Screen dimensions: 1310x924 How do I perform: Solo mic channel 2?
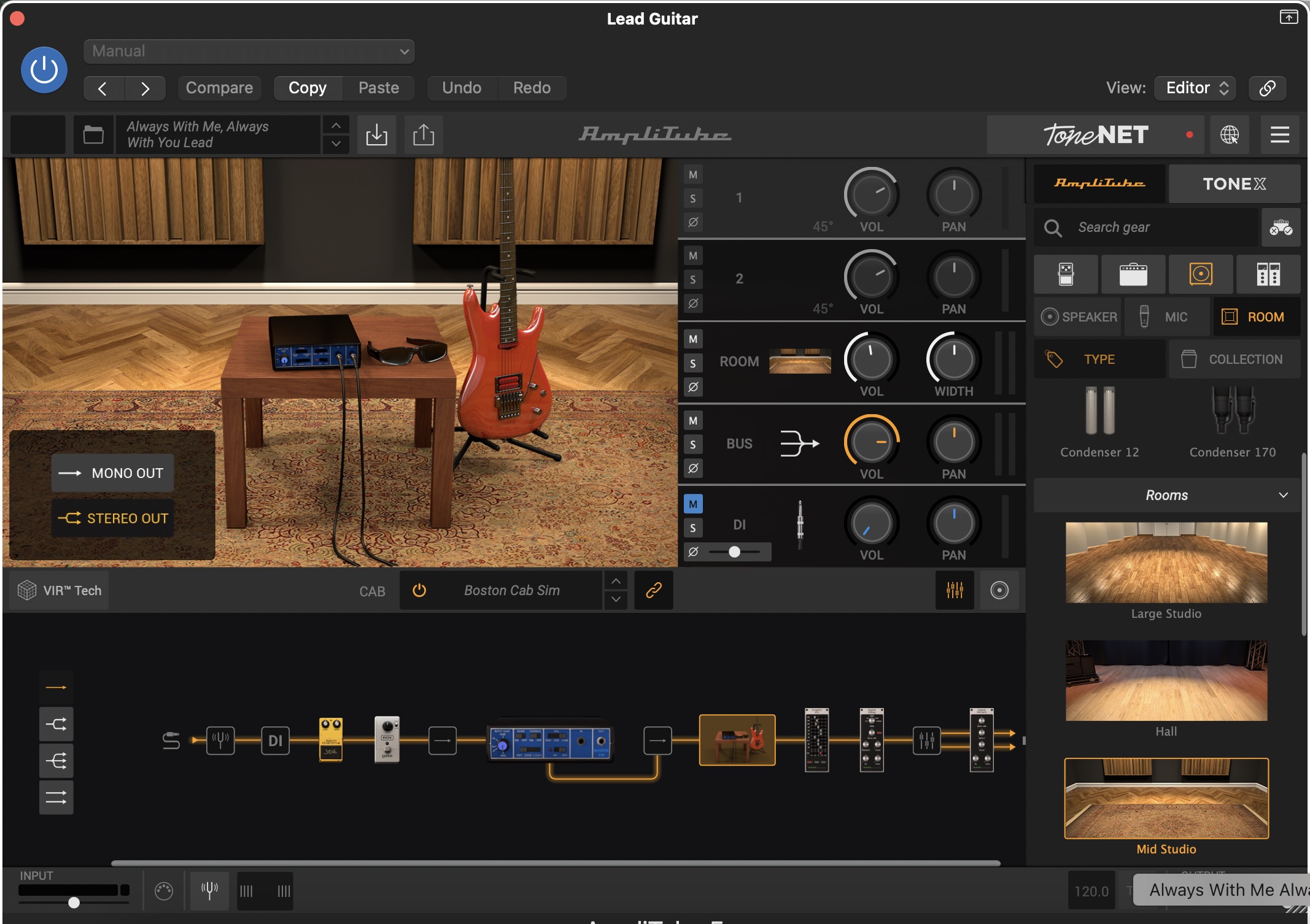pyautogui.click(x=693, y=280)
